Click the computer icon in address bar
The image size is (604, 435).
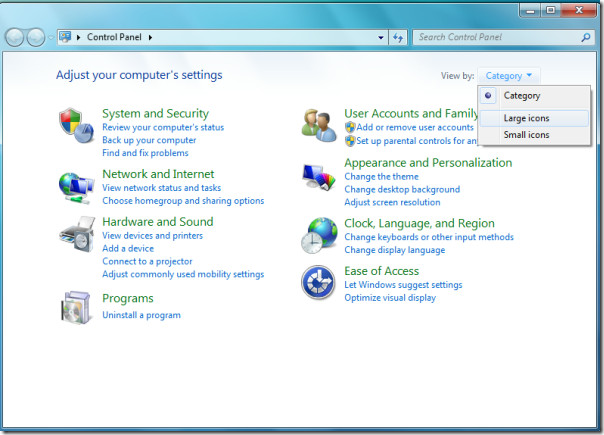pos(65,37)
